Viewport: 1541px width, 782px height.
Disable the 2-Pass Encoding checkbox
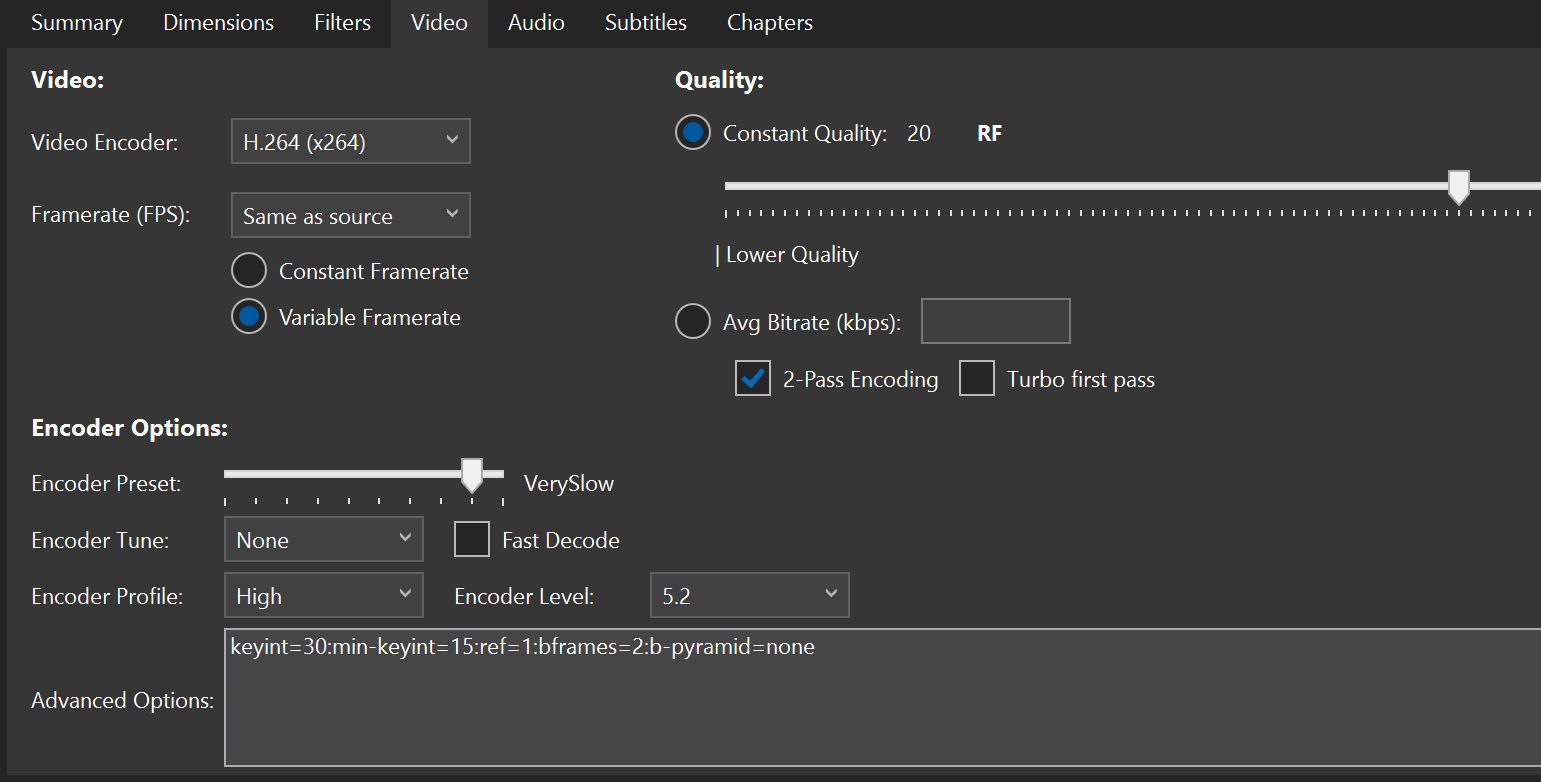point(753,379)
